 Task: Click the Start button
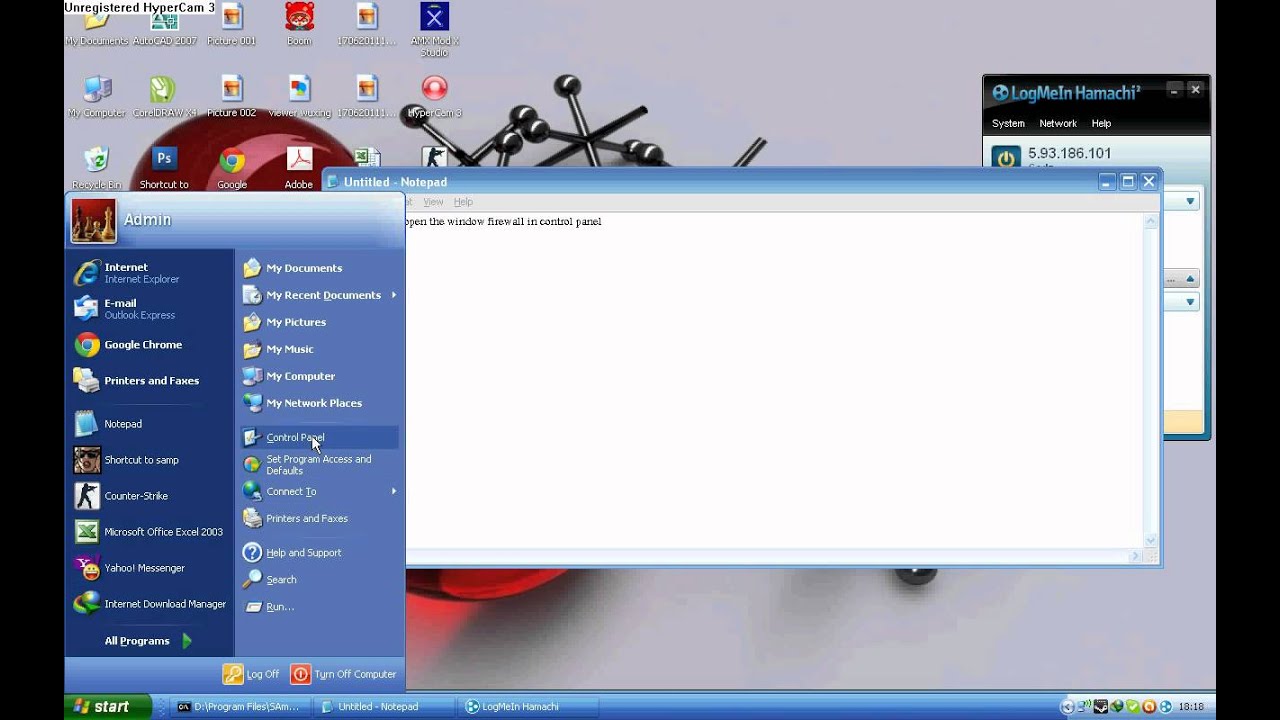coord(108,706)
